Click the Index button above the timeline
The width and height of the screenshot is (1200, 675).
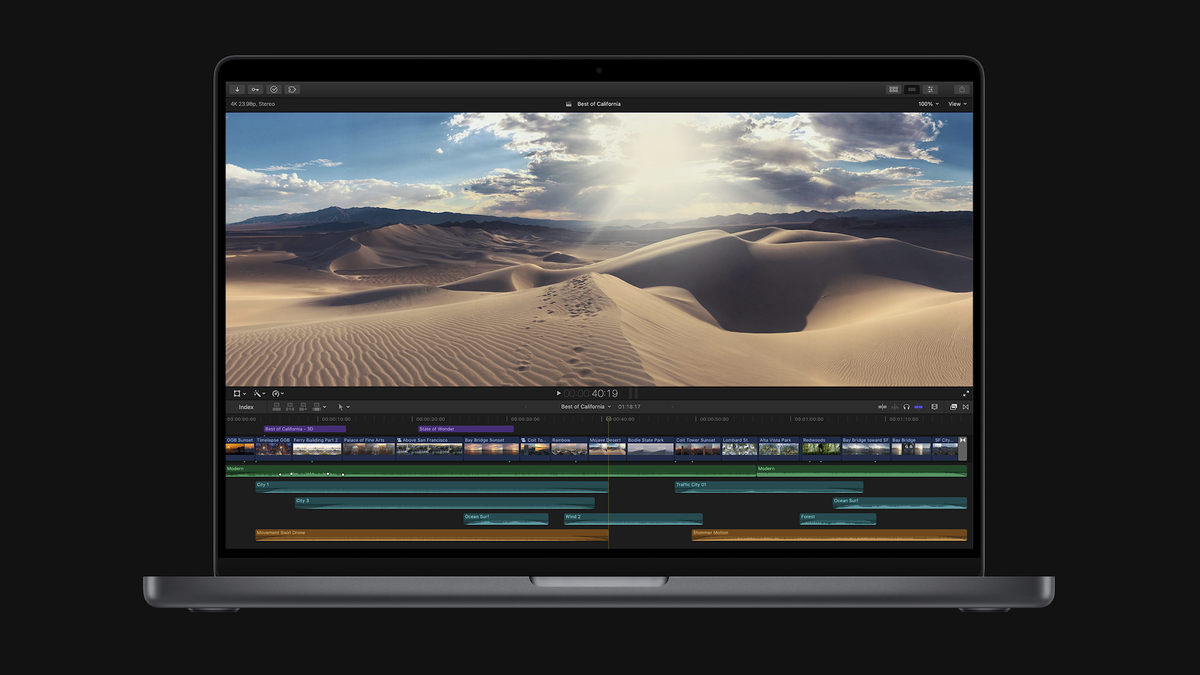click(x=245, y=407)
